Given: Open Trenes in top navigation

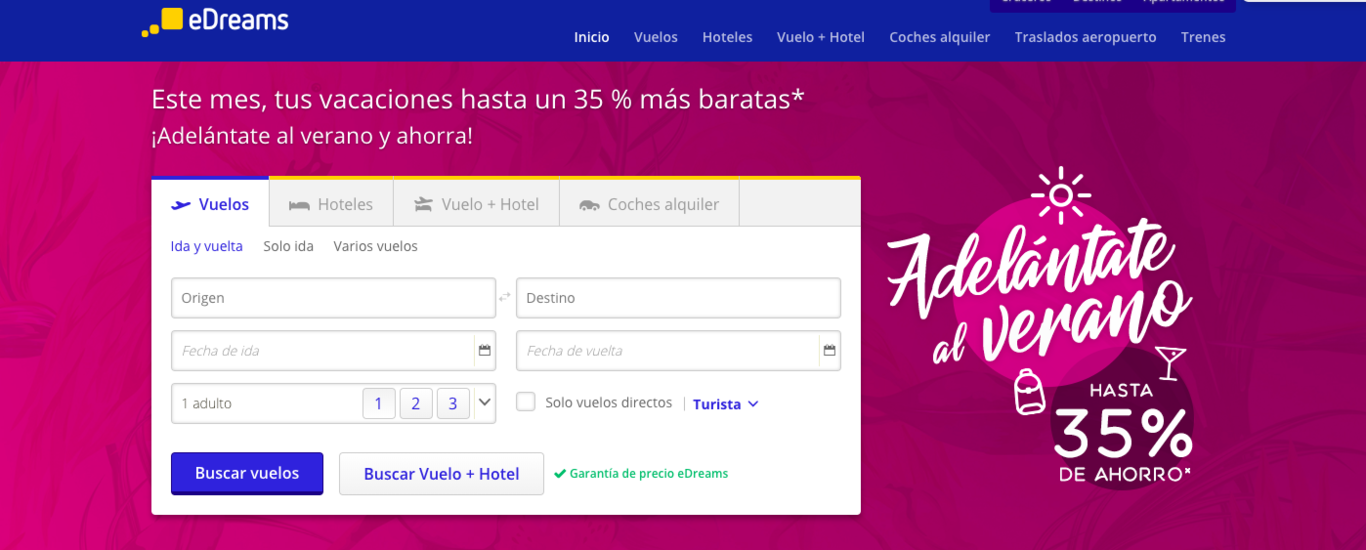Looking at the screenshot, I should (x=1203, y=37).
